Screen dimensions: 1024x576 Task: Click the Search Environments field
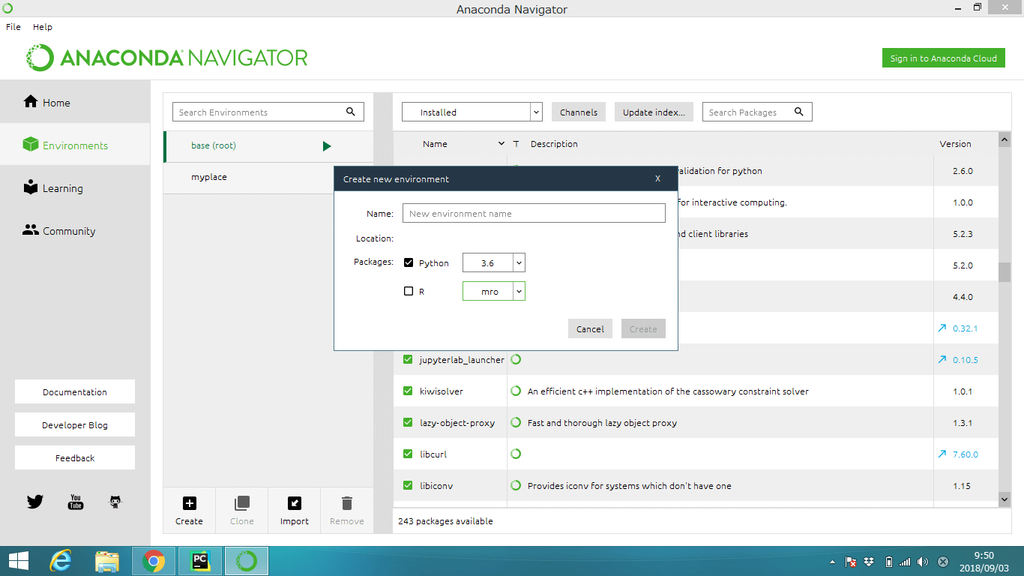coord(268,112)
